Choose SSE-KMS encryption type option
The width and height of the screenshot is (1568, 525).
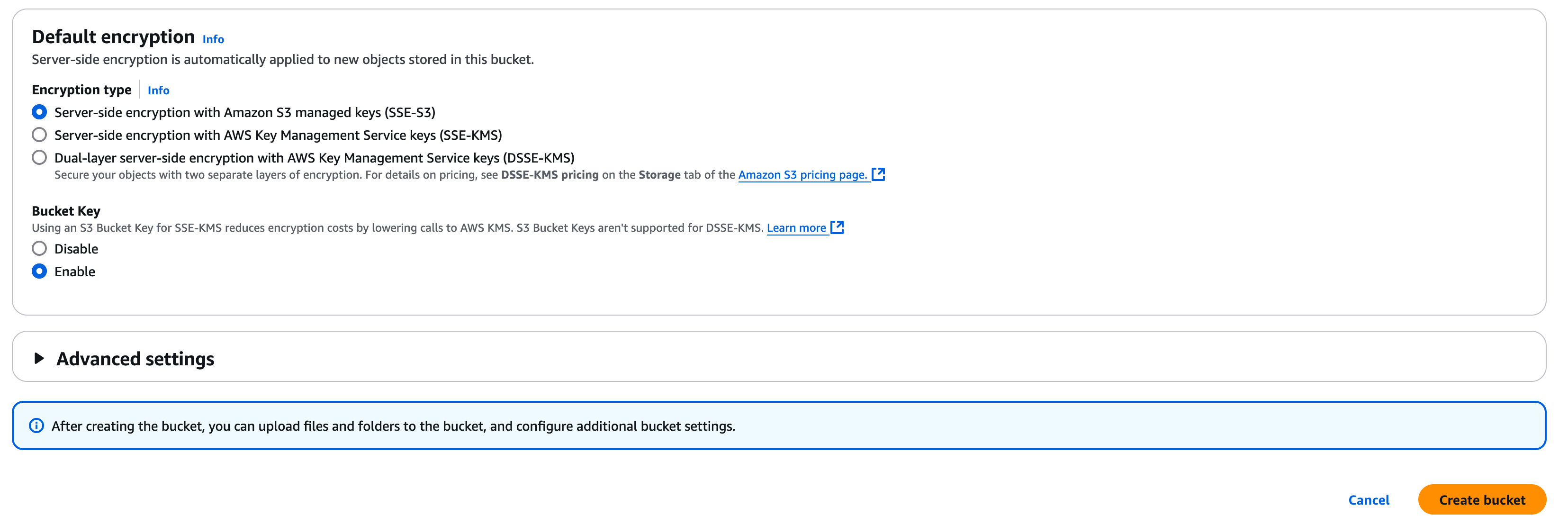pyautogui.click(x=40, y=135)
